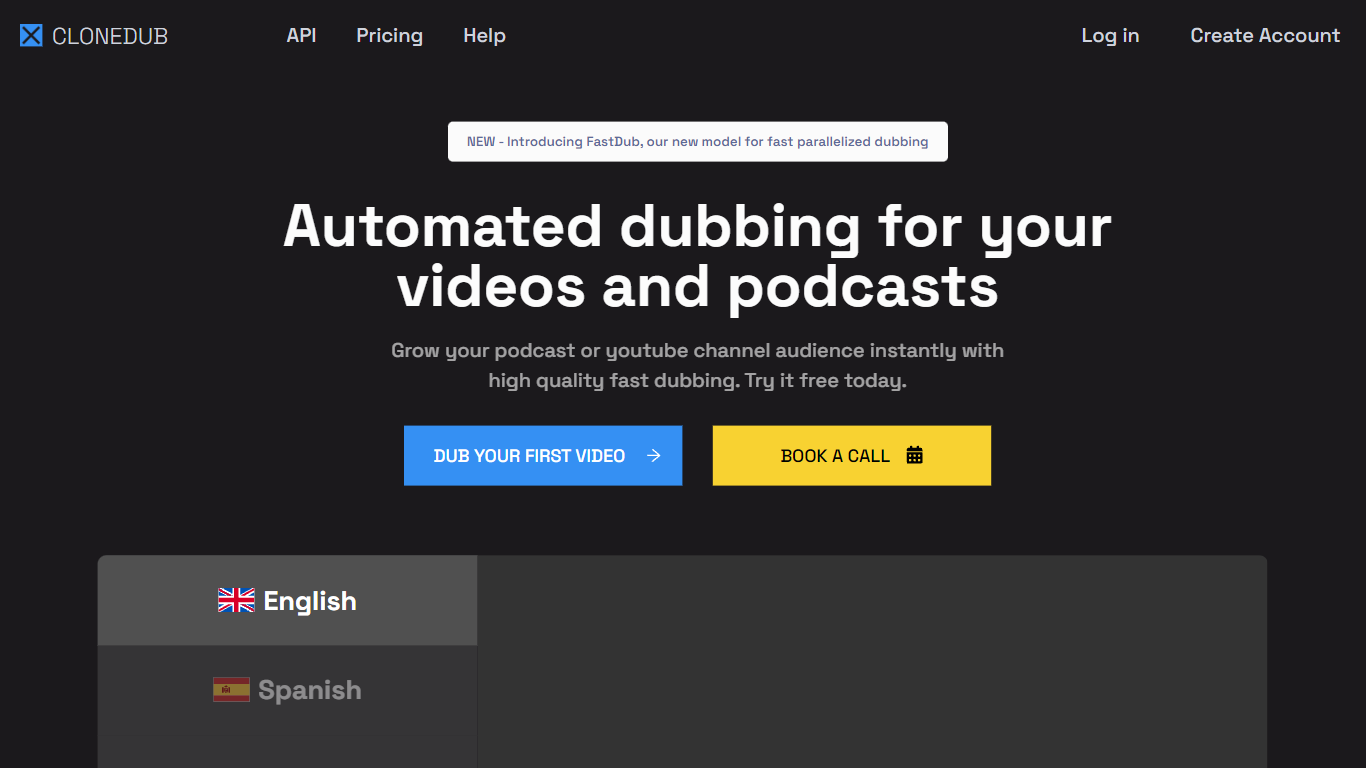Open the Help menu item

click(x=484, y=35)
